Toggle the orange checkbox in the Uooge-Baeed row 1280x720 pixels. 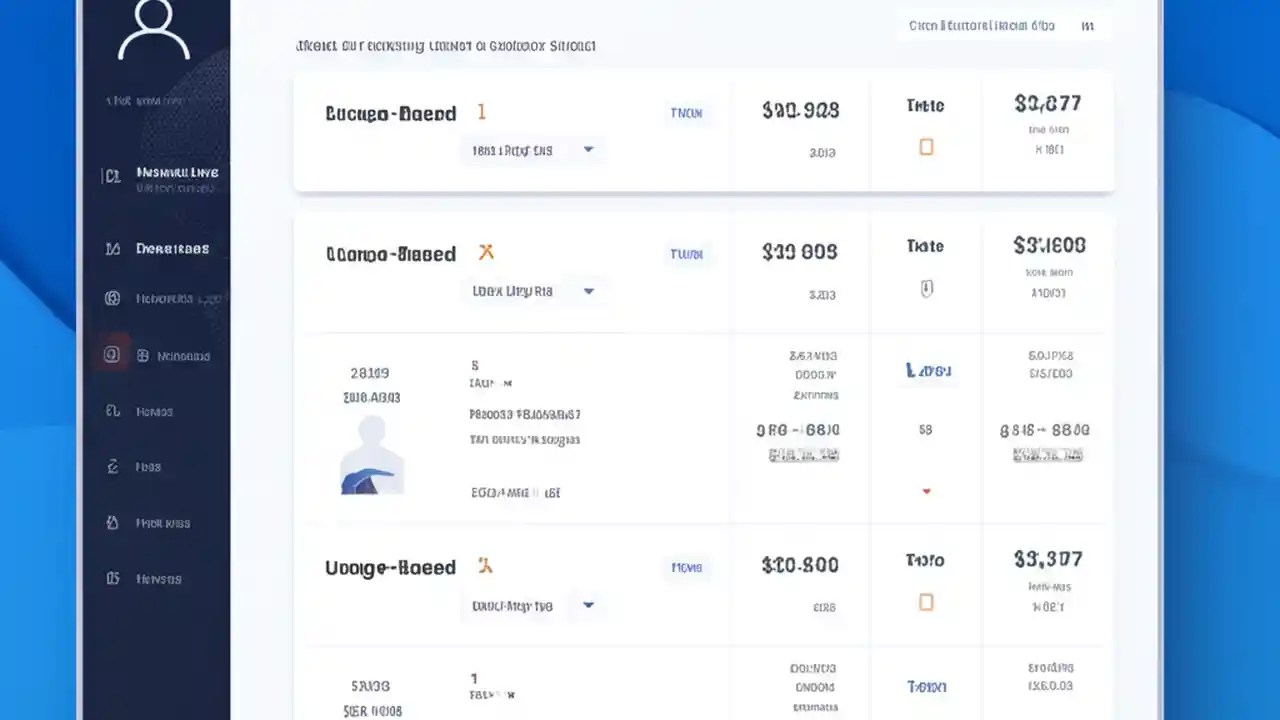926,601
